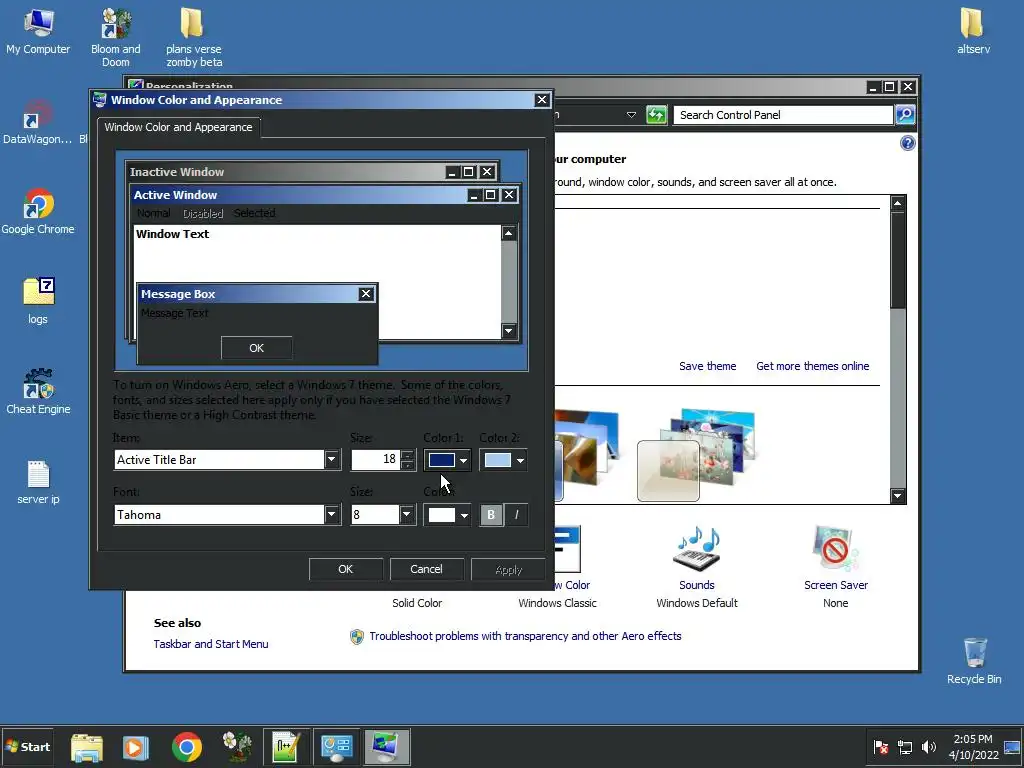Switch to Personalization taskbar item
This screenshot has height=768, width=1024.
point(387,747)
